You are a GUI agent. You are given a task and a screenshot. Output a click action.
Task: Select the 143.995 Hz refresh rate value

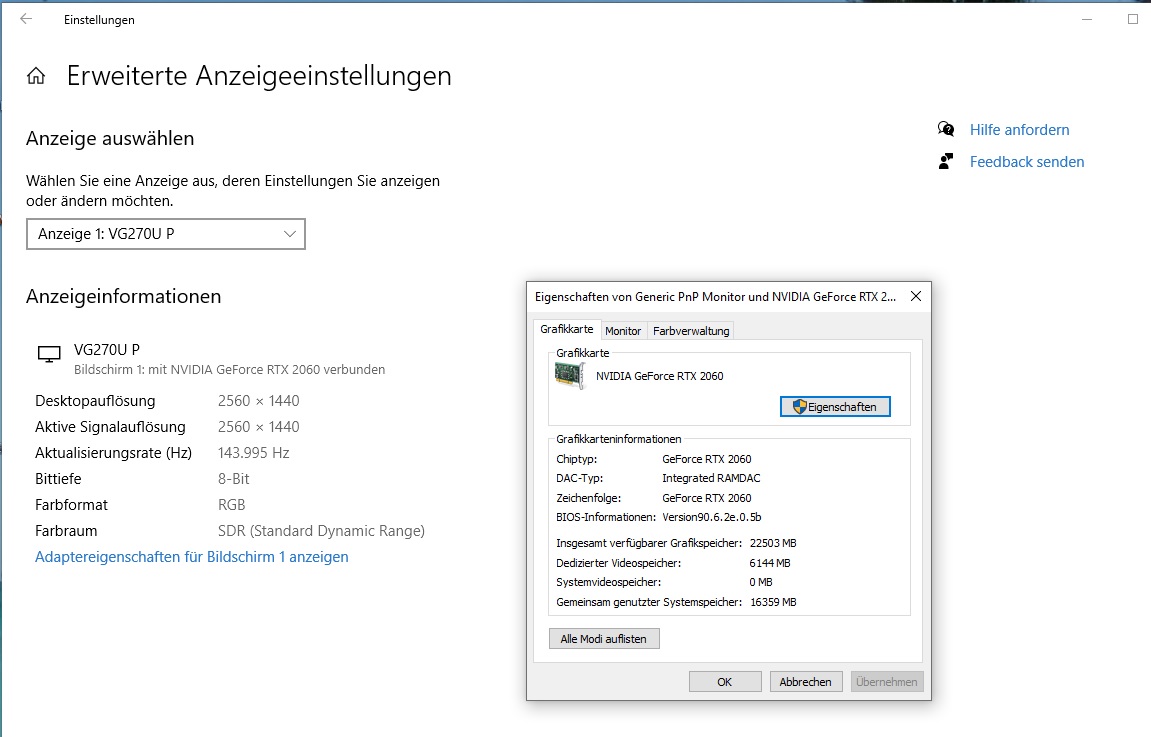point(253,453)
